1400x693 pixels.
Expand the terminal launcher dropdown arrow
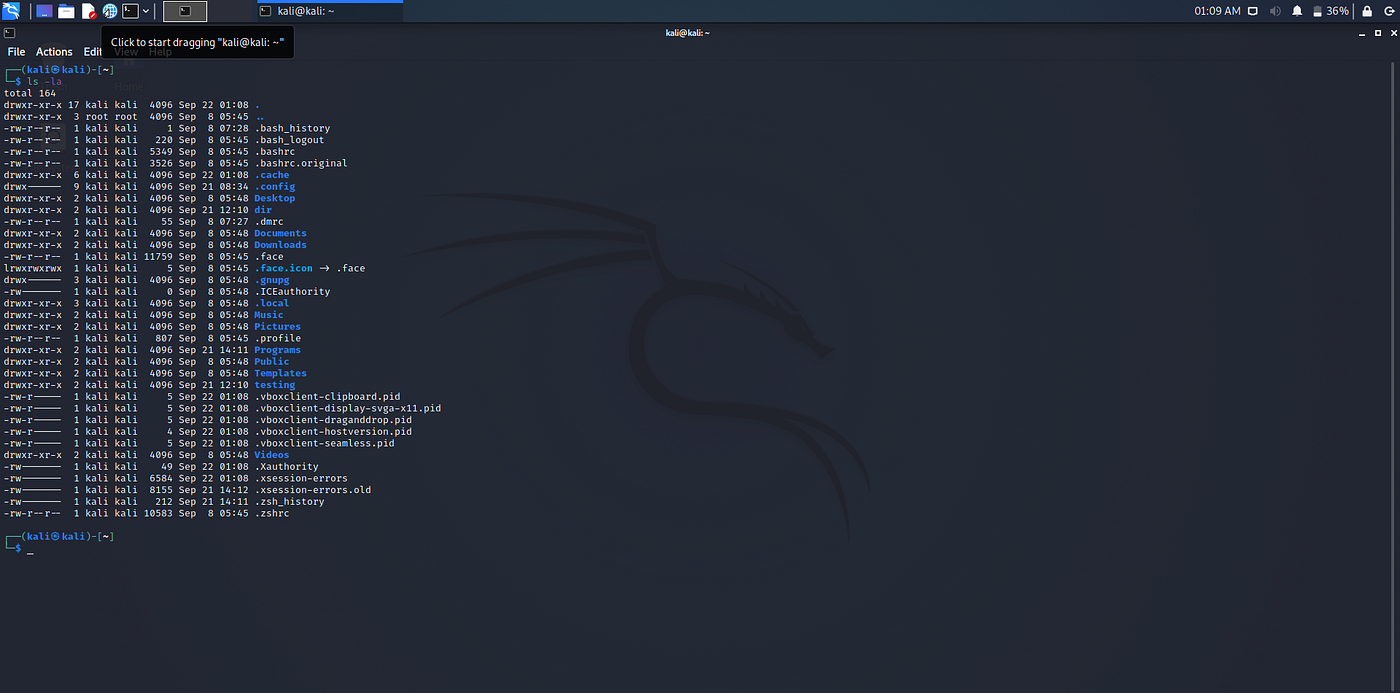(x=146, y=10)
